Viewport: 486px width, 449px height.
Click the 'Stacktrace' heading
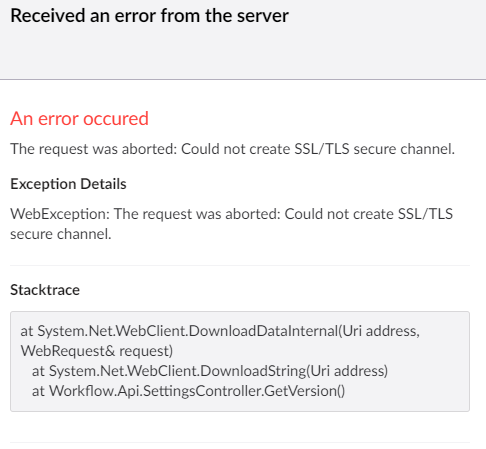[45, 290]
